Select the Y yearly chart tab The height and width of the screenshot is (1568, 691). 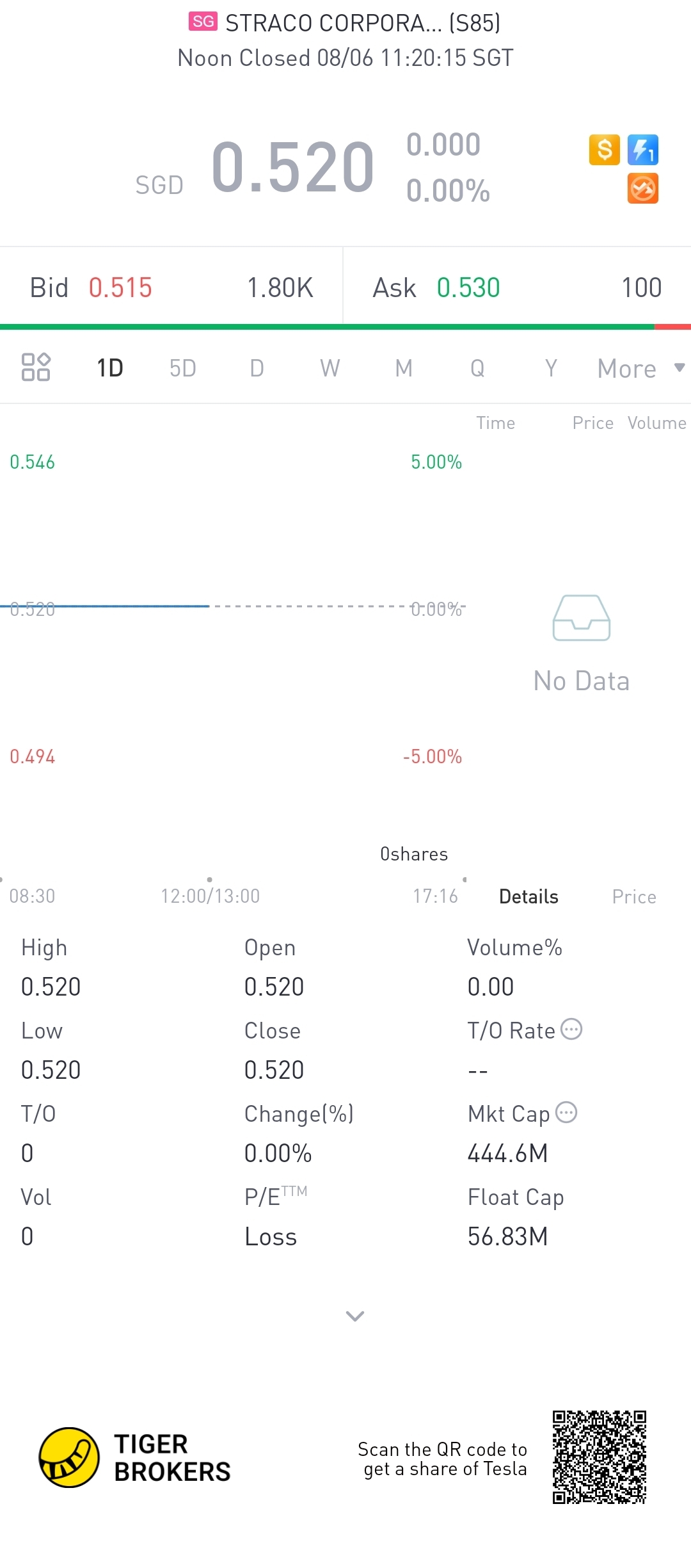pos(550,368)
